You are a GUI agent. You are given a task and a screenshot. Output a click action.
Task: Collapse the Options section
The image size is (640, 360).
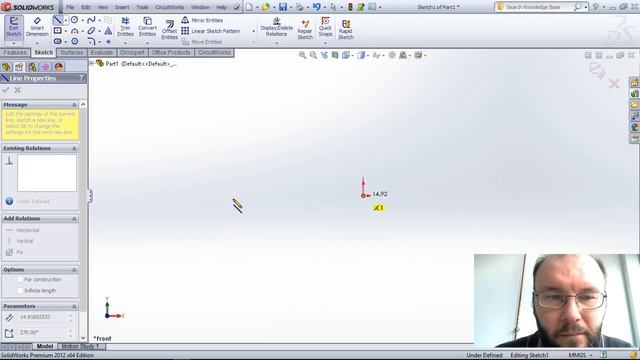coord(74,270)
